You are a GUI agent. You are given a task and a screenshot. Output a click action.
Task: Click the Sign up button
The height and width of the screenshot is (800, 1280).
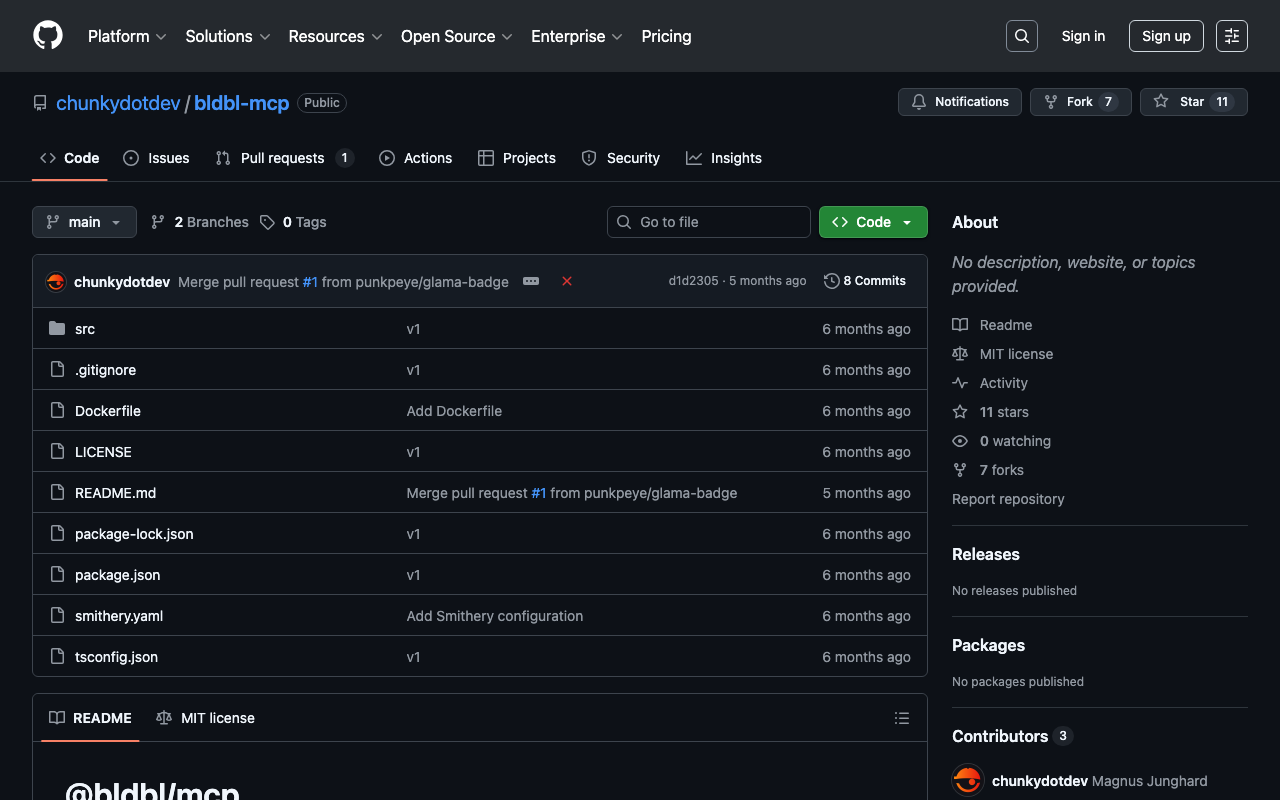coord(1165,36)
